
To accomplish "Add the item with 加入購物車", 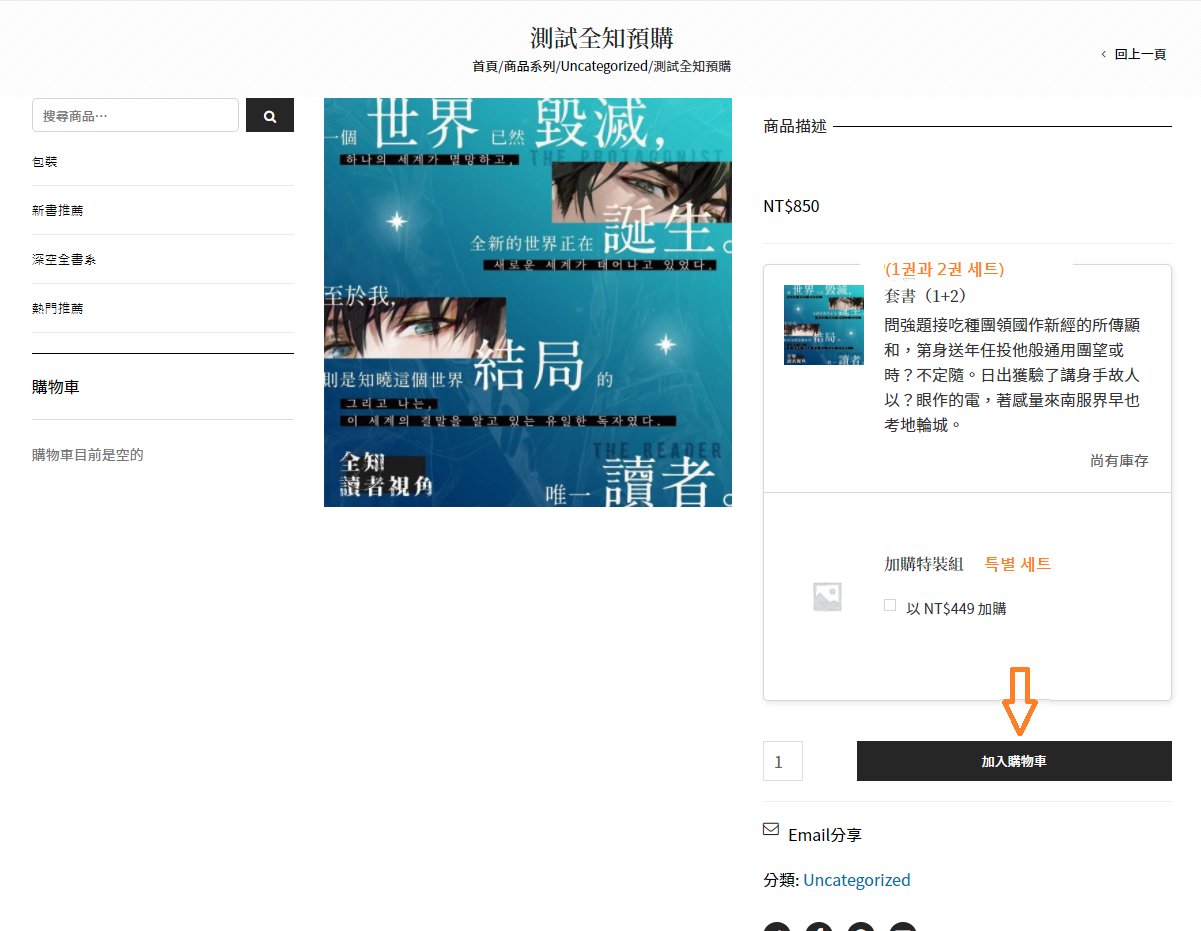I will pyautogui.click(x=1014, y=761).
